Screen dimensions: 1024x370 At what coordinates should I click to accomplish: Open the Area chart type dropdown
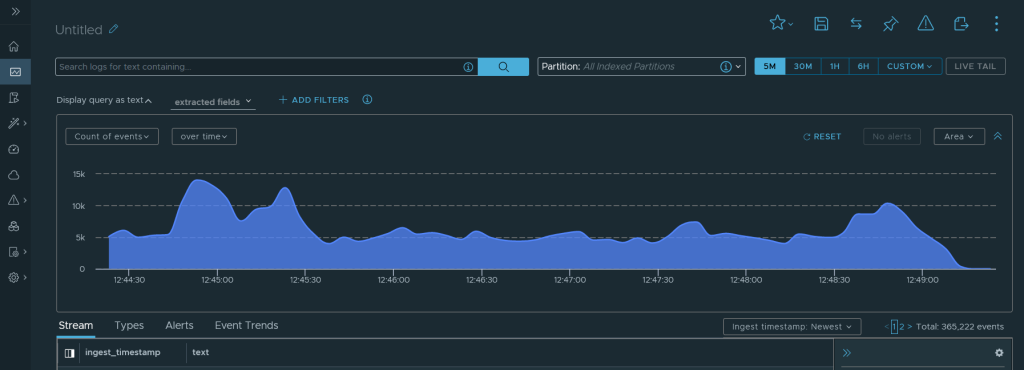pos(959,136)
